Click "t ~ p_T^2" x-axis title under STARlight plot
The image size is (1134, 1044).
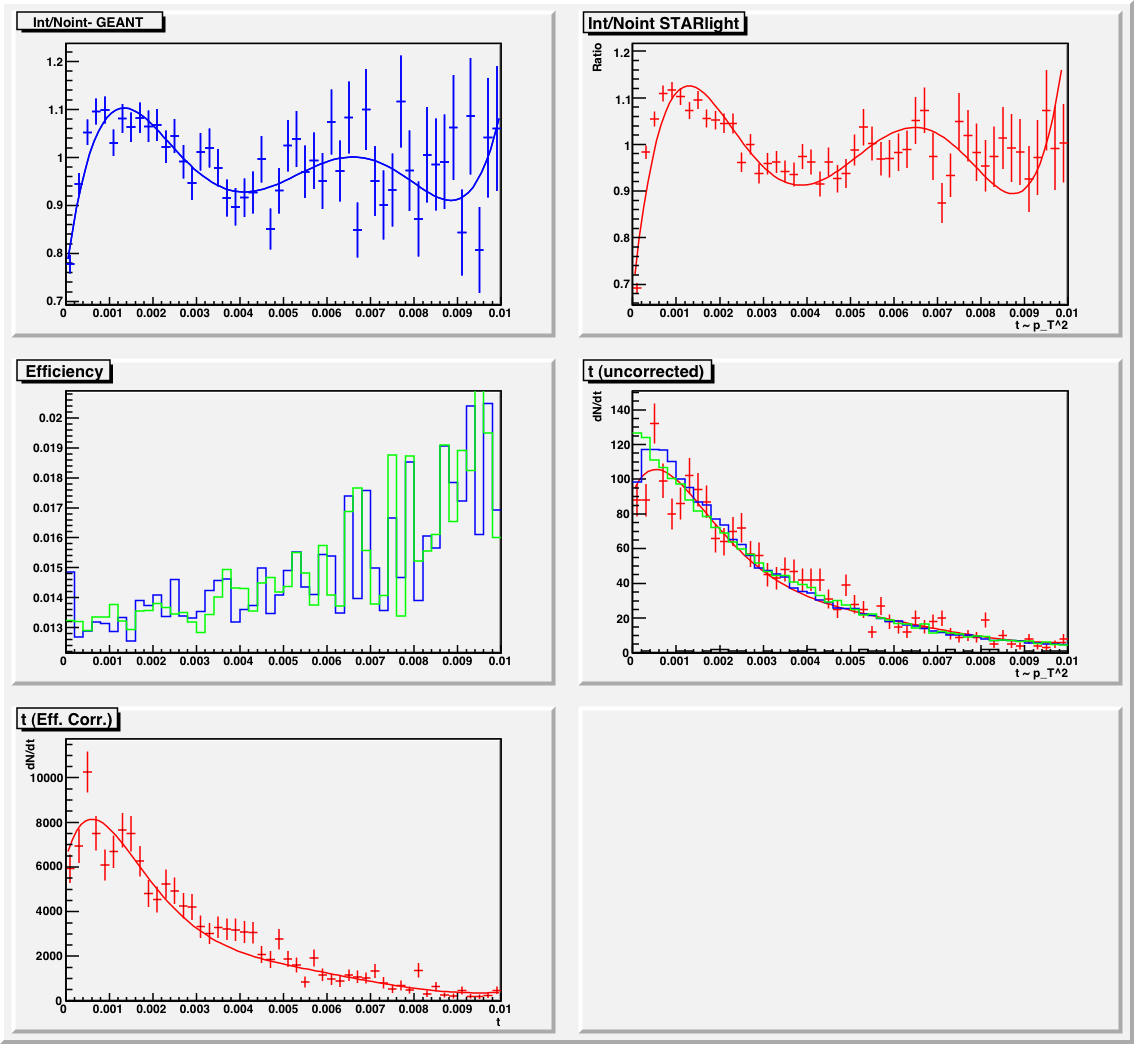pos(1041,324)
